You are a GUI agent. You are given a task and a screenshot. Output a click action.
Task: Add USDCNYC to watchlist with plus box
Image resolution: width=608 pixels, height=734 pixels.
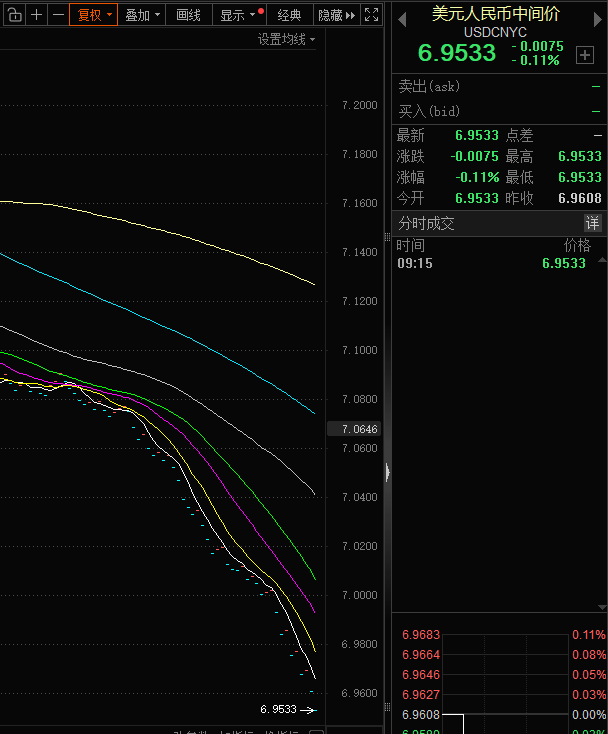[x=585, y=55]
